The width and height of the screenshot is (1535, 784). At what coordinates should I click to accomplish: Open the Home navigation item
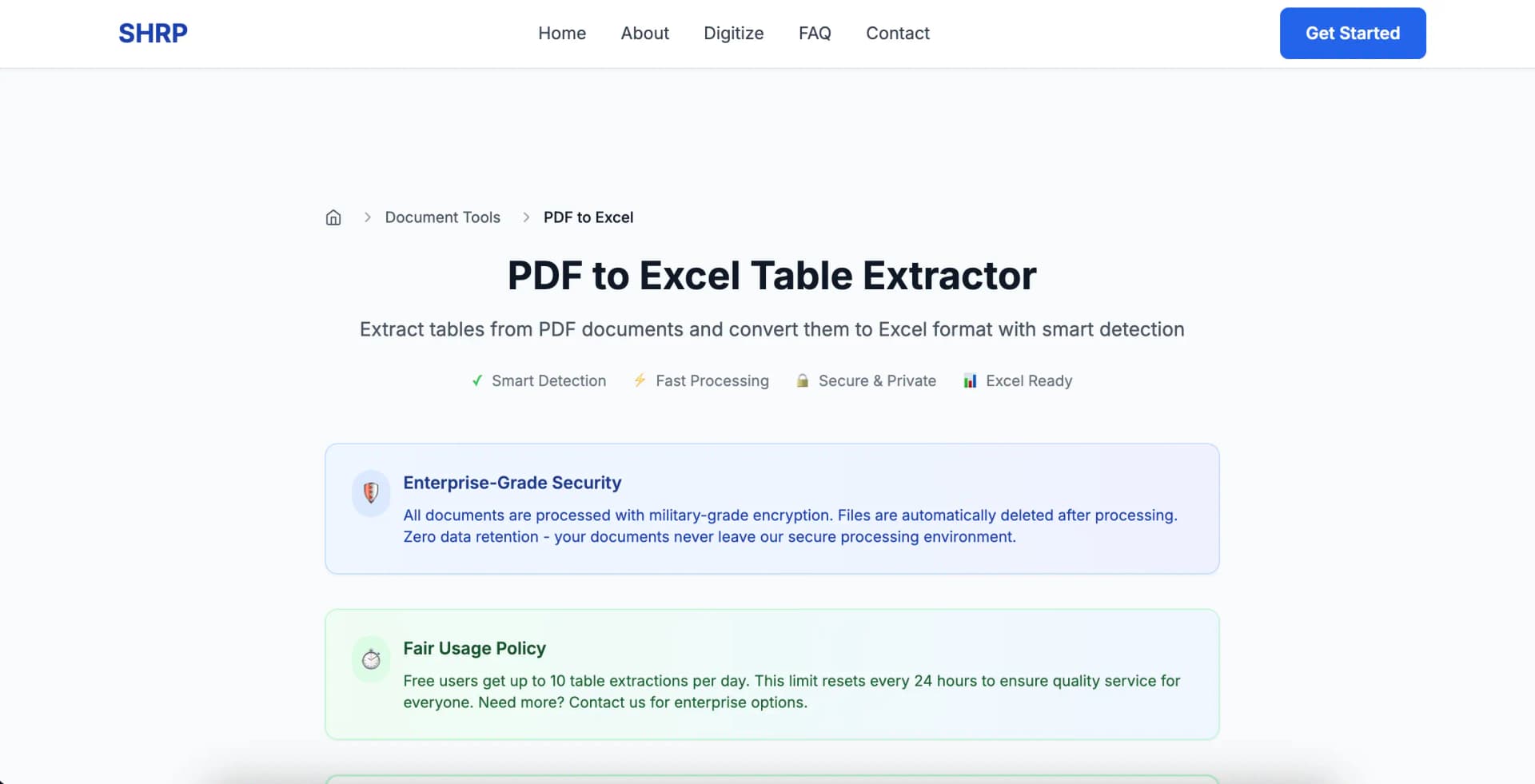[562, 33]
